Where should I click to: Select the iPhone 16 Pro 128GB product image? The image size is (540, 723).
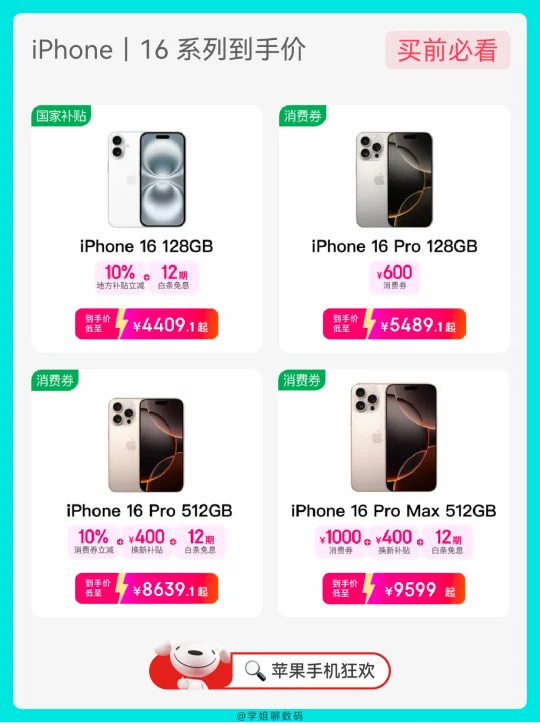(394, 179)
